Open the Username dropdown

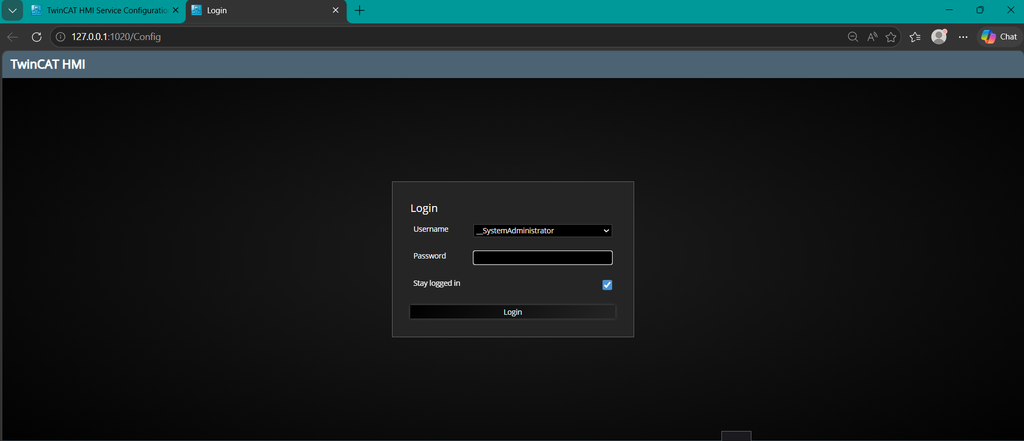(x=542, y=231)
